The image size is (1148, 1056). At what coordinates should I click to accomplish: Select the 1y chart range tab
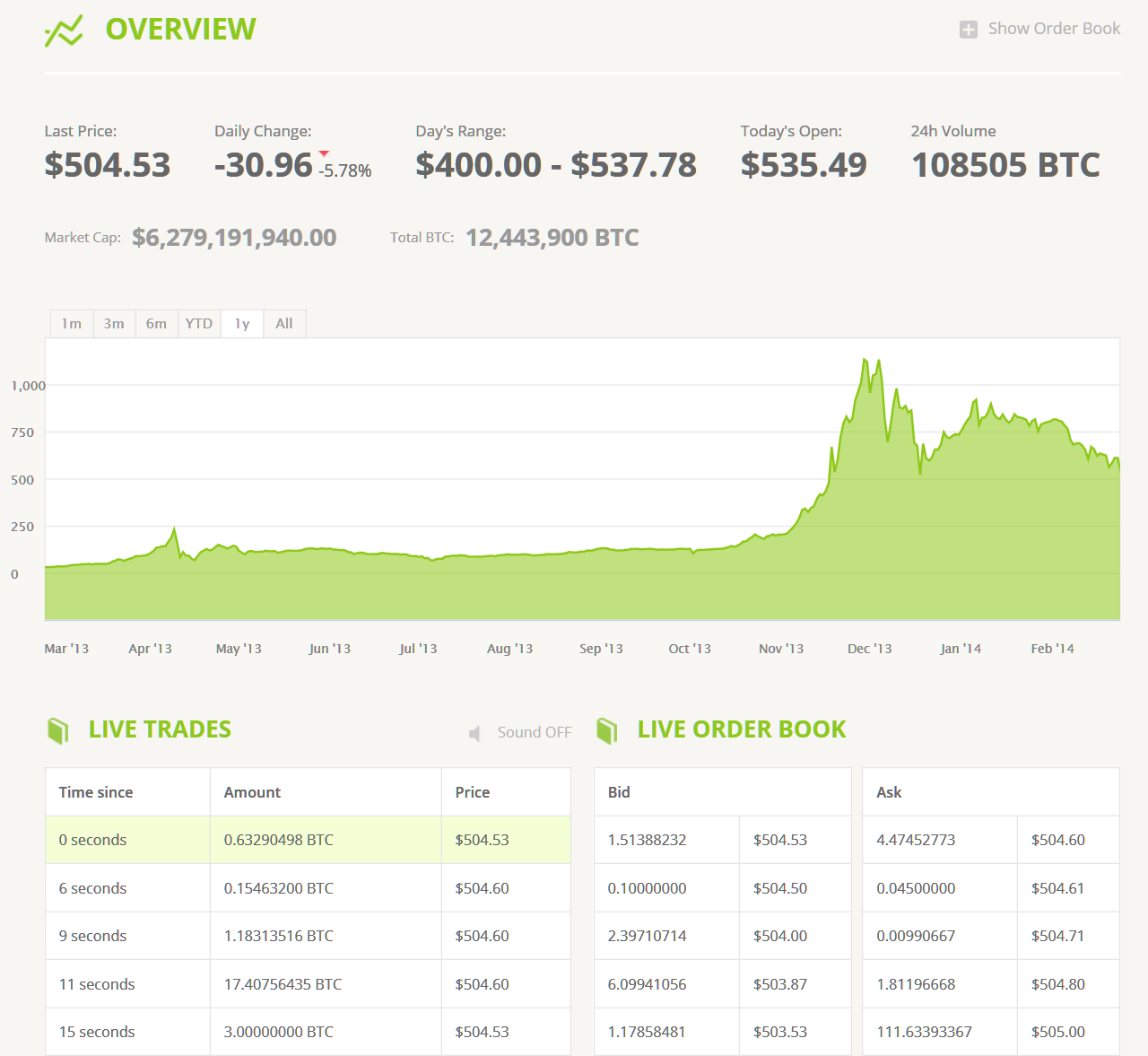(242, 324)
